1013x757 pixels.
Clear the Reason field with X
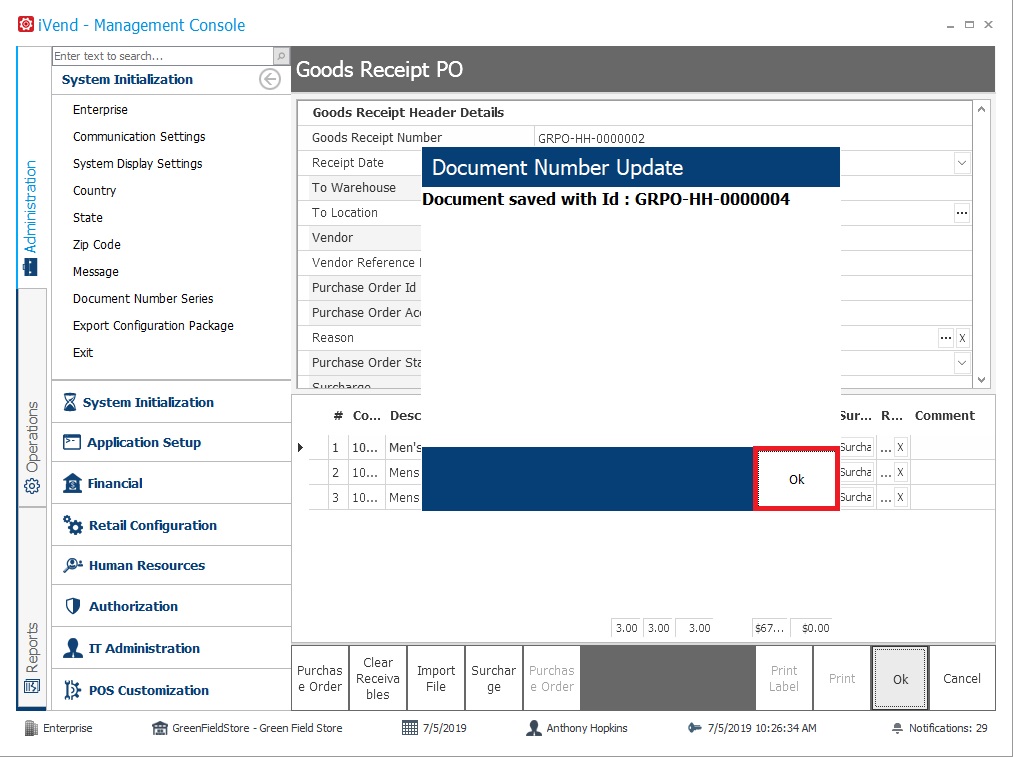962,338
